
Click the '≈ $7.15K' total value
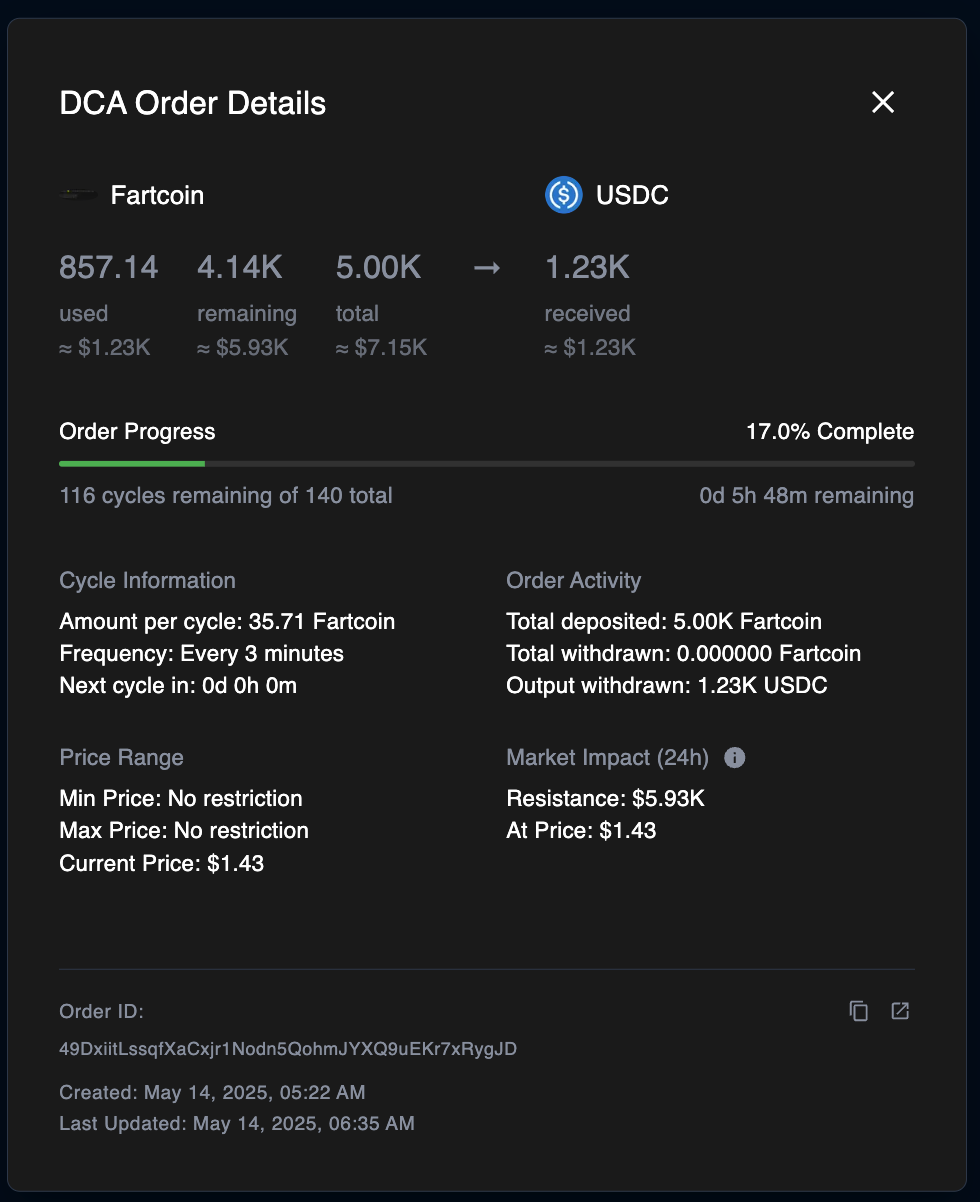tap(381, 348)
